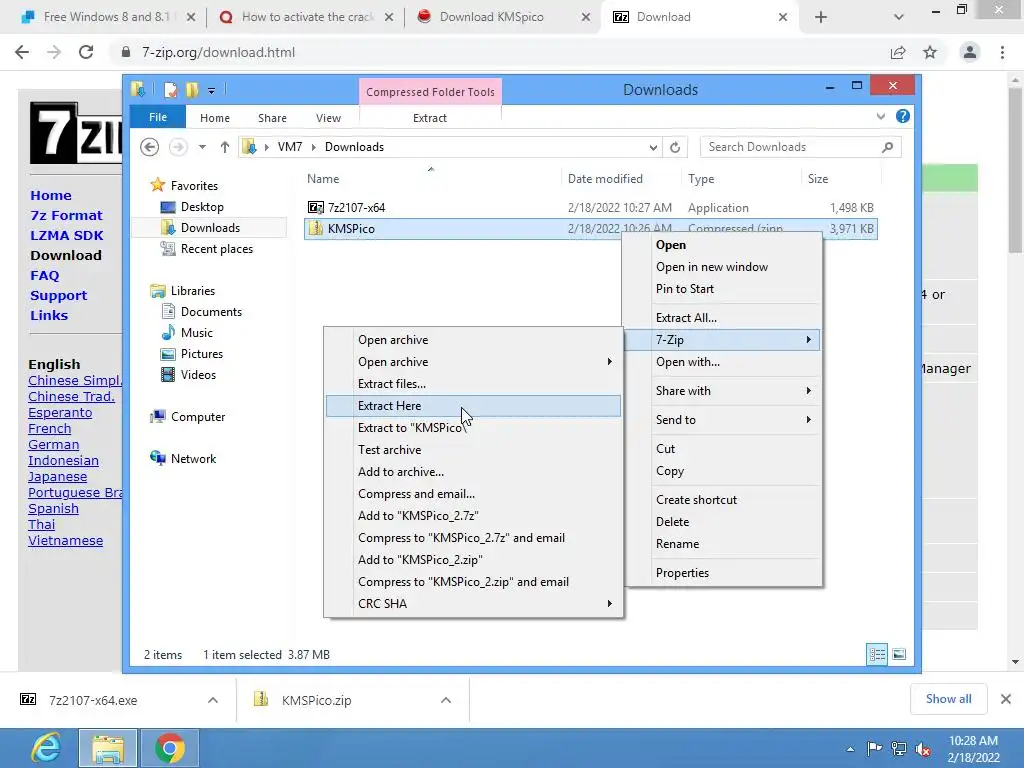This screenshot has width=1024, height=768.
Task: Select Vietnamese language link
Action: (x=65, y=541)
